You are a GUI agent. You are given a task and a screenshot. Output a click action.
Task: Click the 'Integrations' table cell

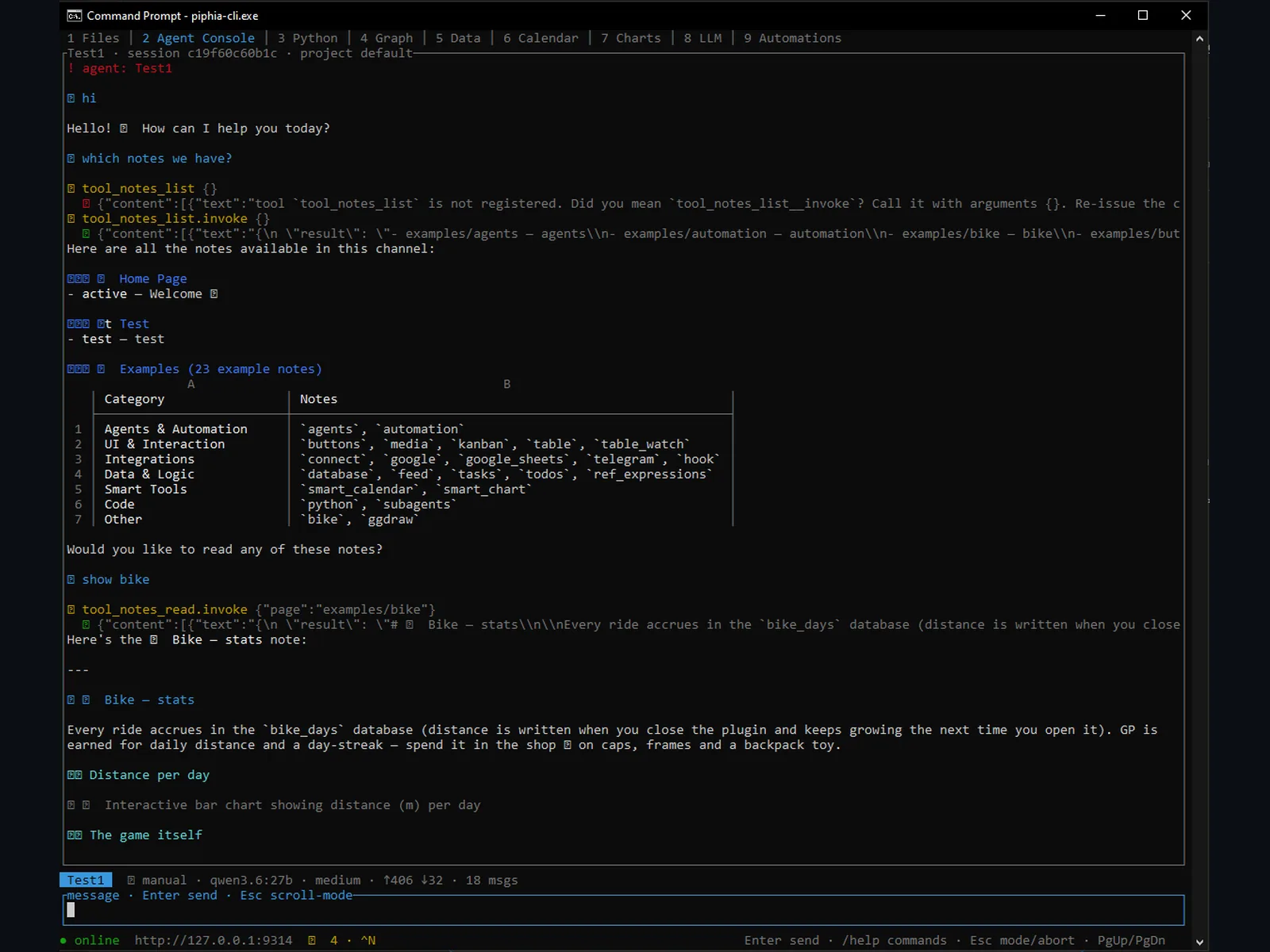click(149, 459)
